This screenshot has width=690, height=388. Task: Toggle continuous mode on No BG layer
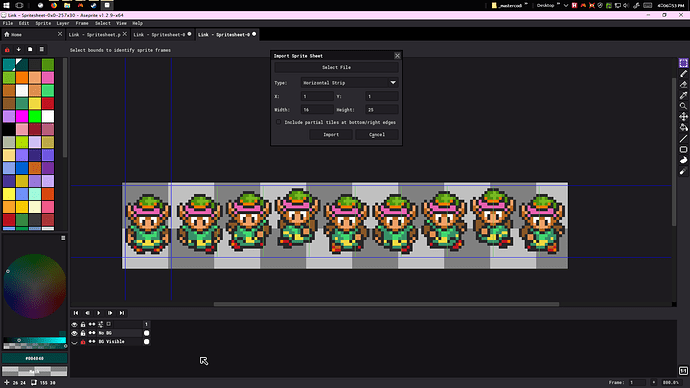92,333
